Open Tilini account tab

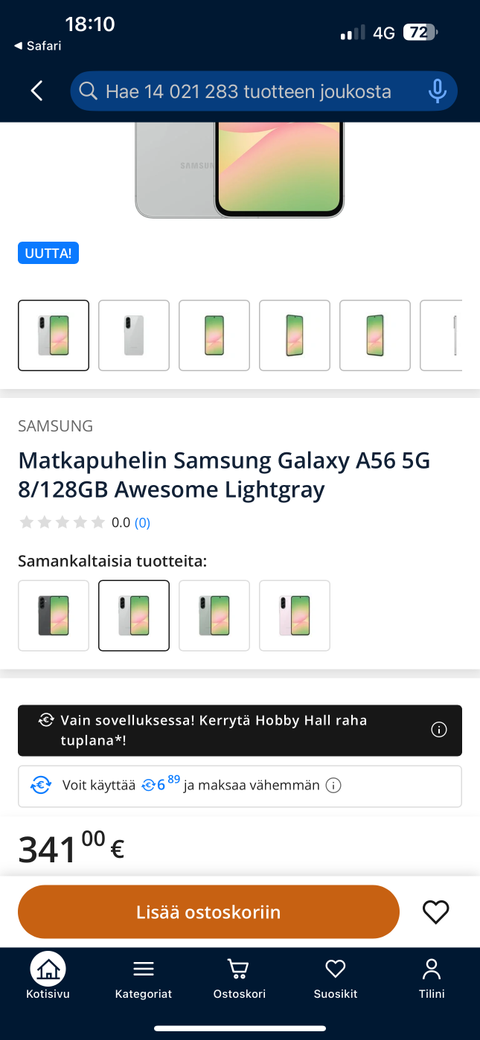click(432, 976)
